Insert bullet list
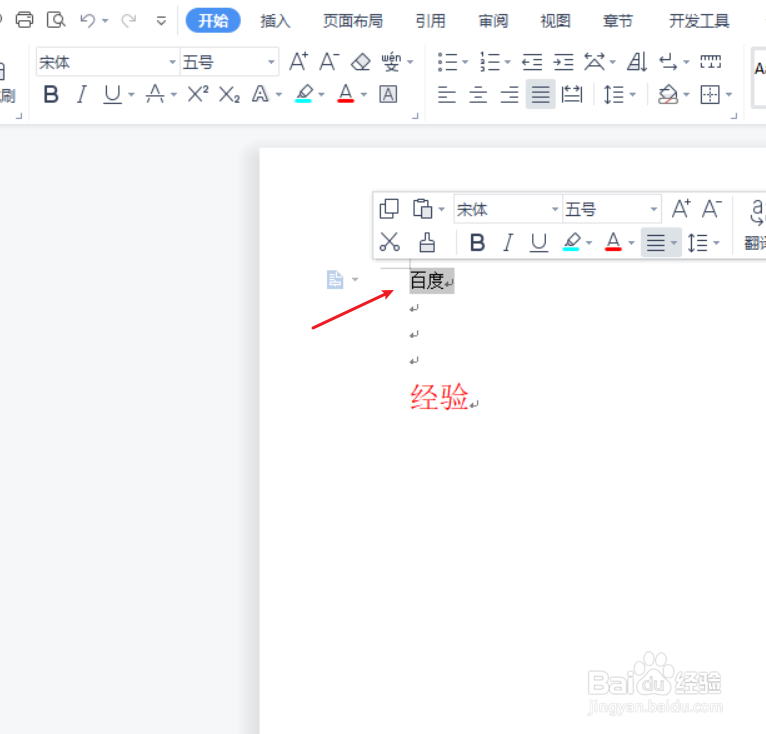 click(x=447, y=62)
